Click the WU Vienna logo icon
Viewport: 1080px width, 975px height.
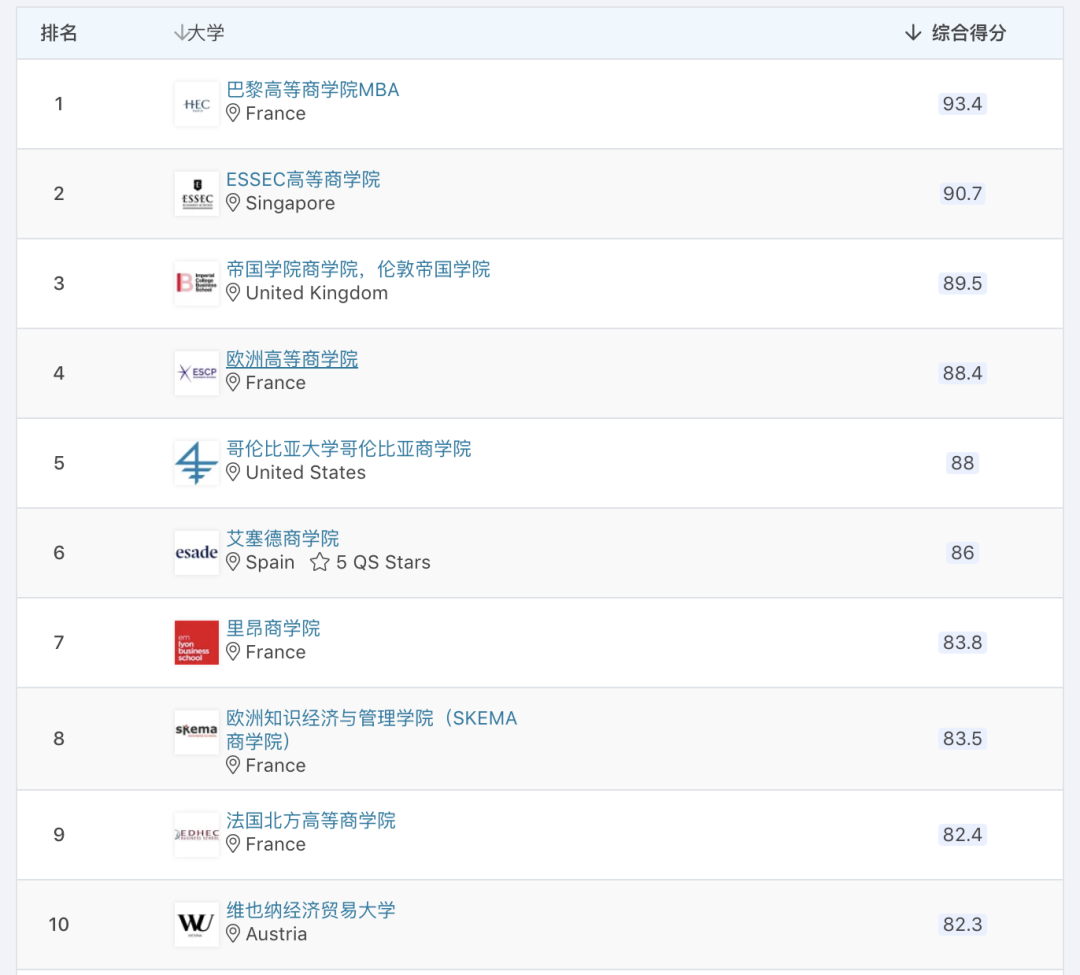pyautogui.click(x=196, y=924)
